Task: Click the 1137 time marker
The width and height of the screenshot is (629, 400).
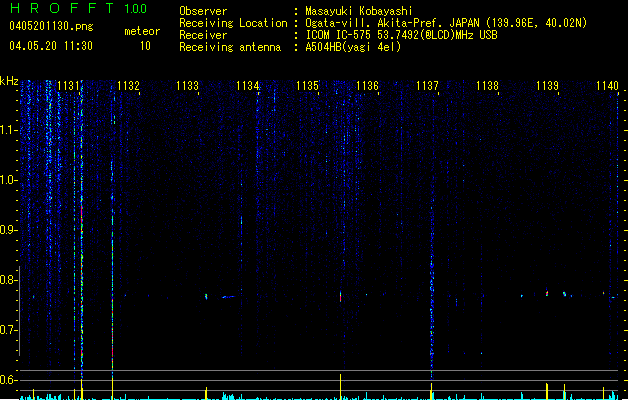Action: [427, 86]
